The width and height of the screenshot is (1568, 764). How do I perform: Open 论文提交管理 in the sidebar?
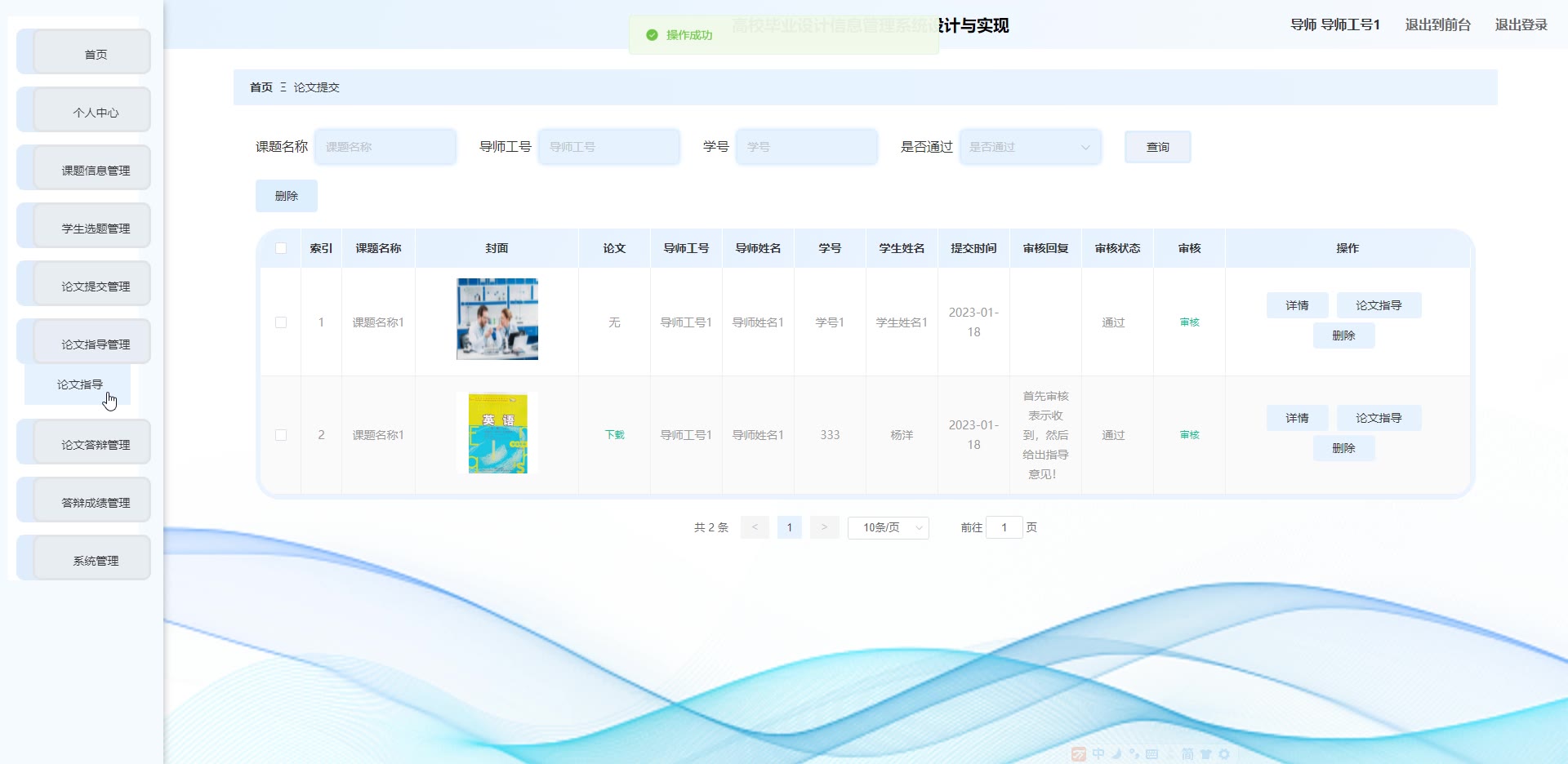click(96, 286)
